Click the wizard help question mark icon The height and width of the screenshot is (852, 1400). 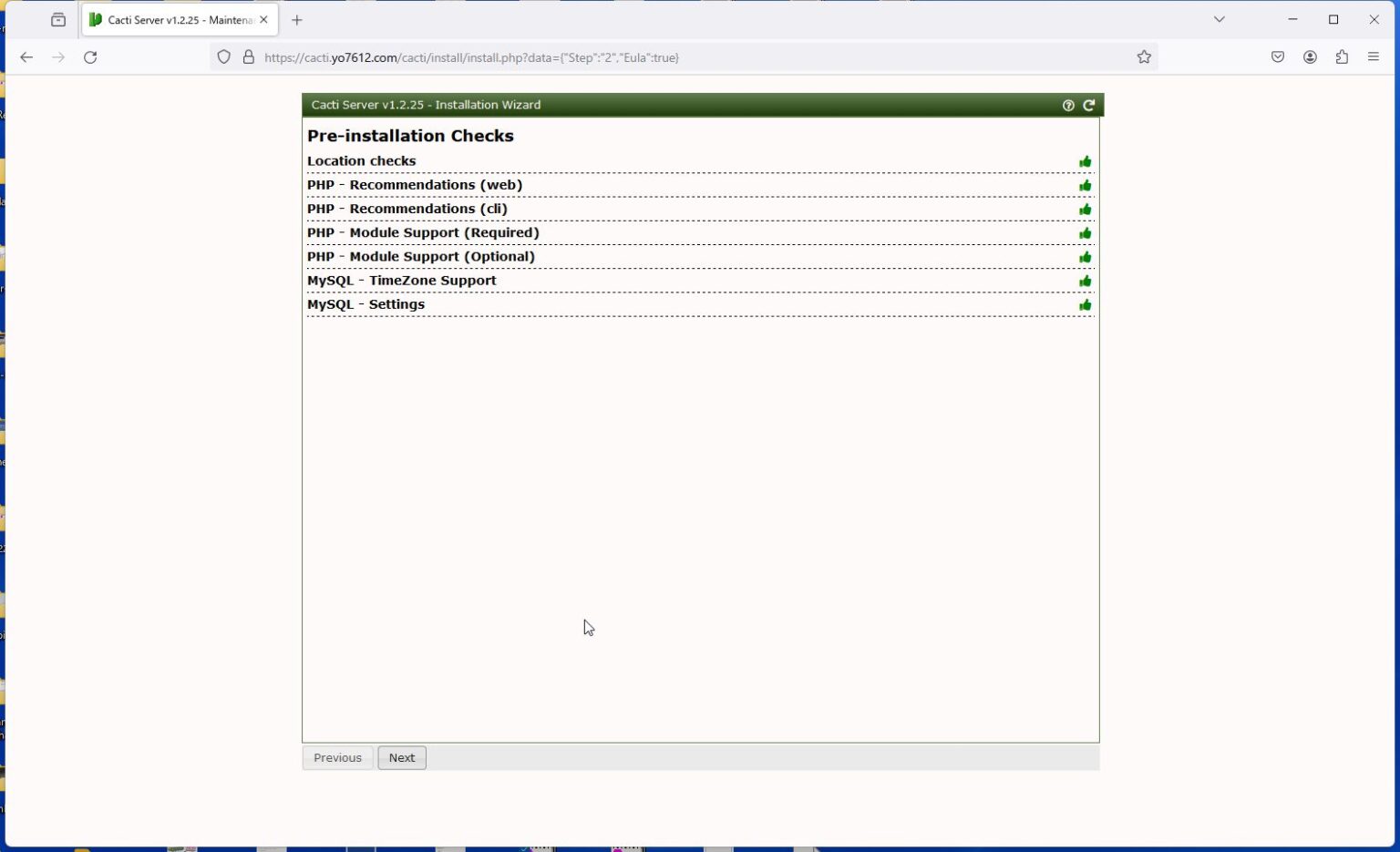point(1068,106)
